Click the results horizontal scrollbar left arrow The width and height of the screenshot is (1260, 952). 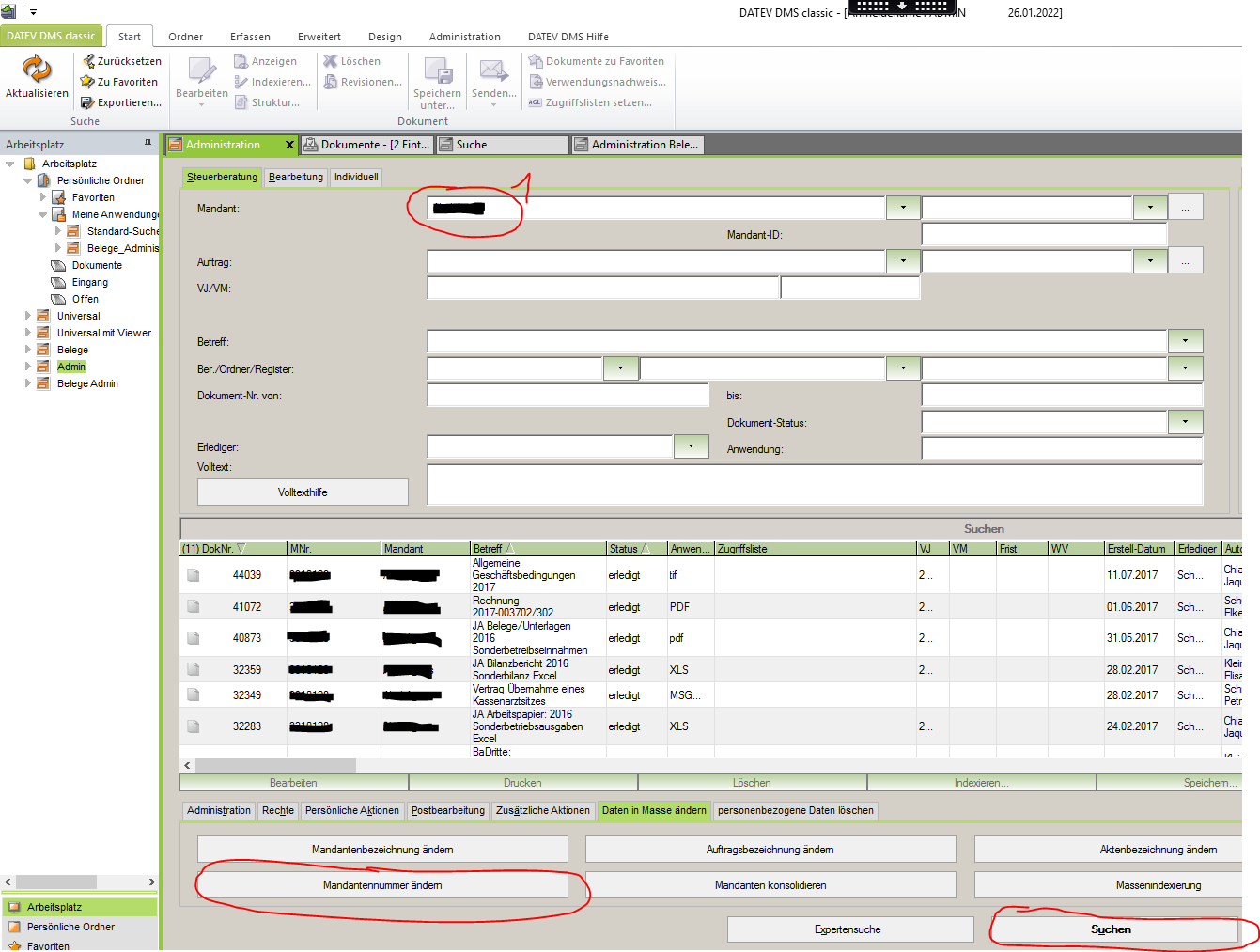(x=188, y=765)
